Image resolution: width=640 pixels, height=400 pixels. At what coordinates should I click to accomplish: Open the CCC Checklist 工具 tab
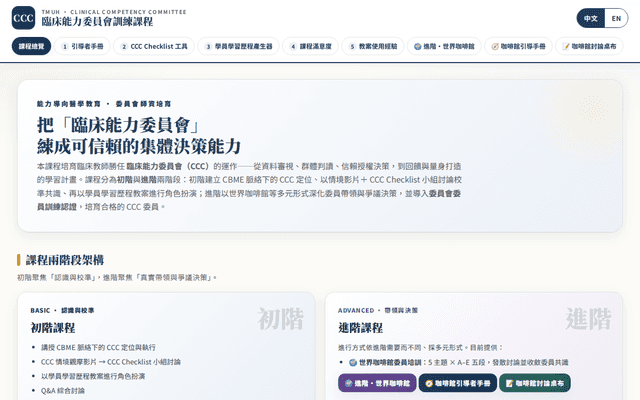154,46
